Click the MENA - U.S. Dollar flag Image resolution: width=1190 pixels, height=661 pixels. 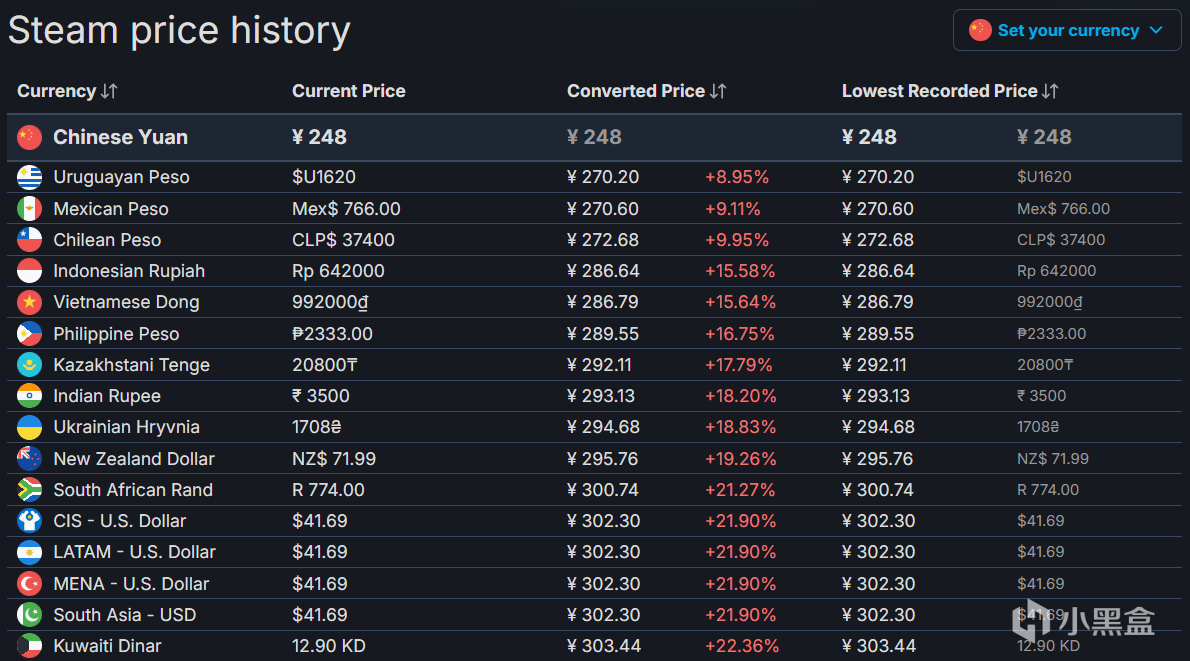[x=29, y=584]
